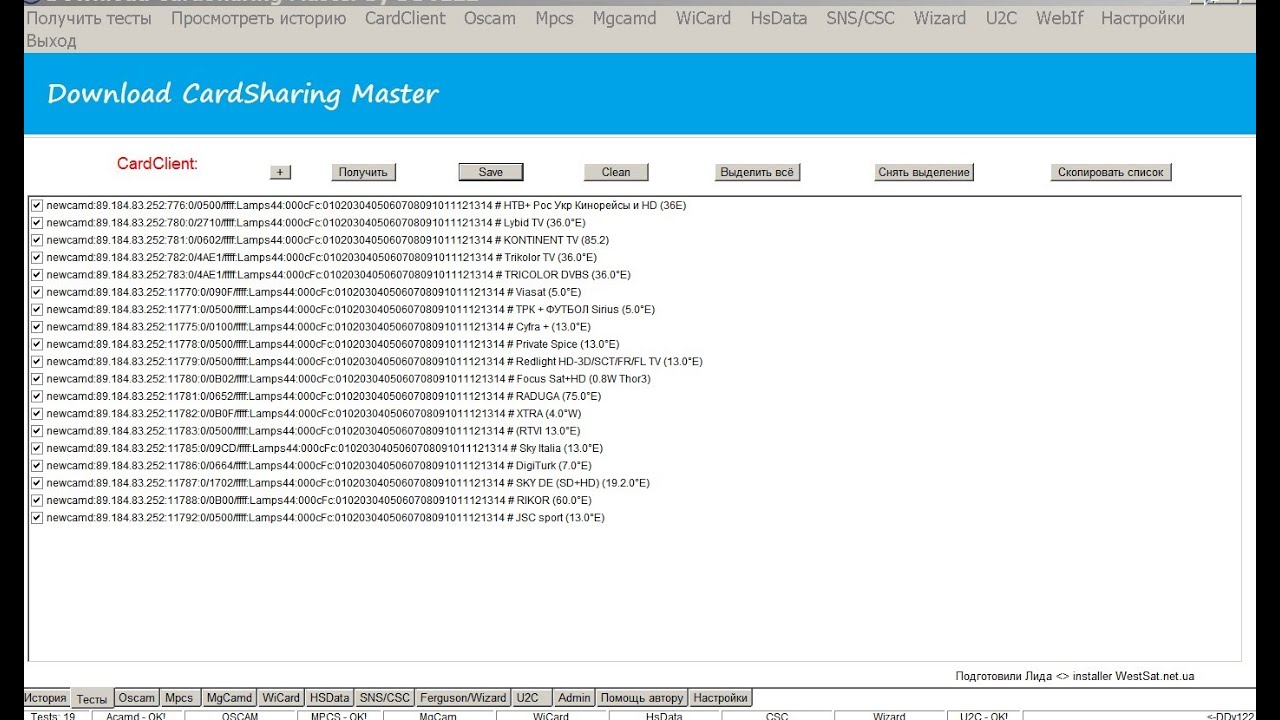This screenshot has height=720, width=1280.
Task: Toggle checkbox for ТРК + ФУТБОЛ Sirius row
Action: click(37, 309)
